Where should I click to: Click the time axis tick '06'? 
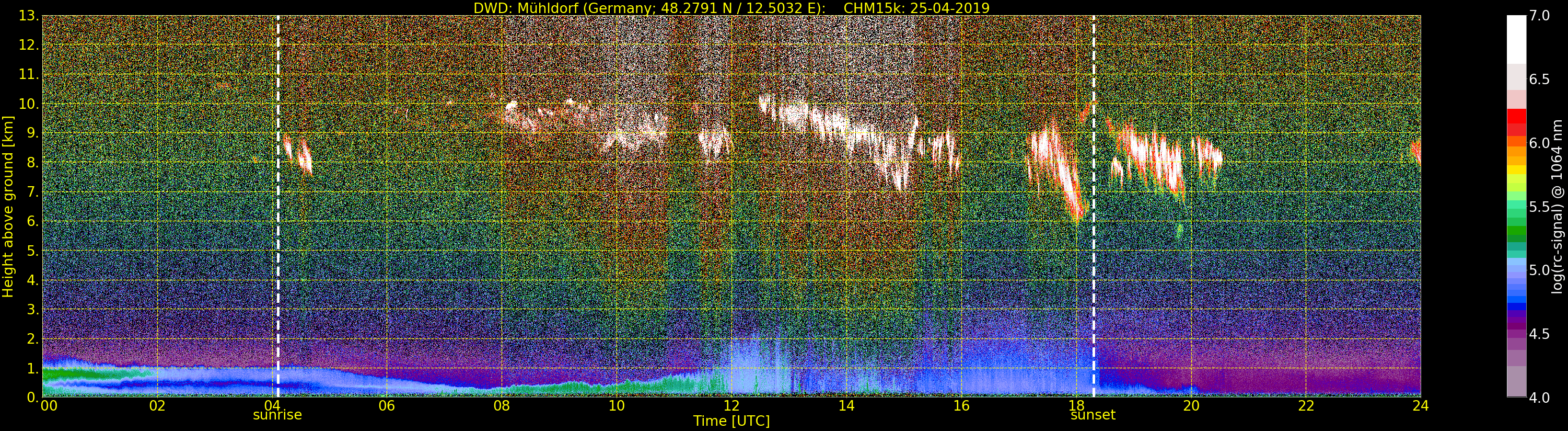coord(387,405)
